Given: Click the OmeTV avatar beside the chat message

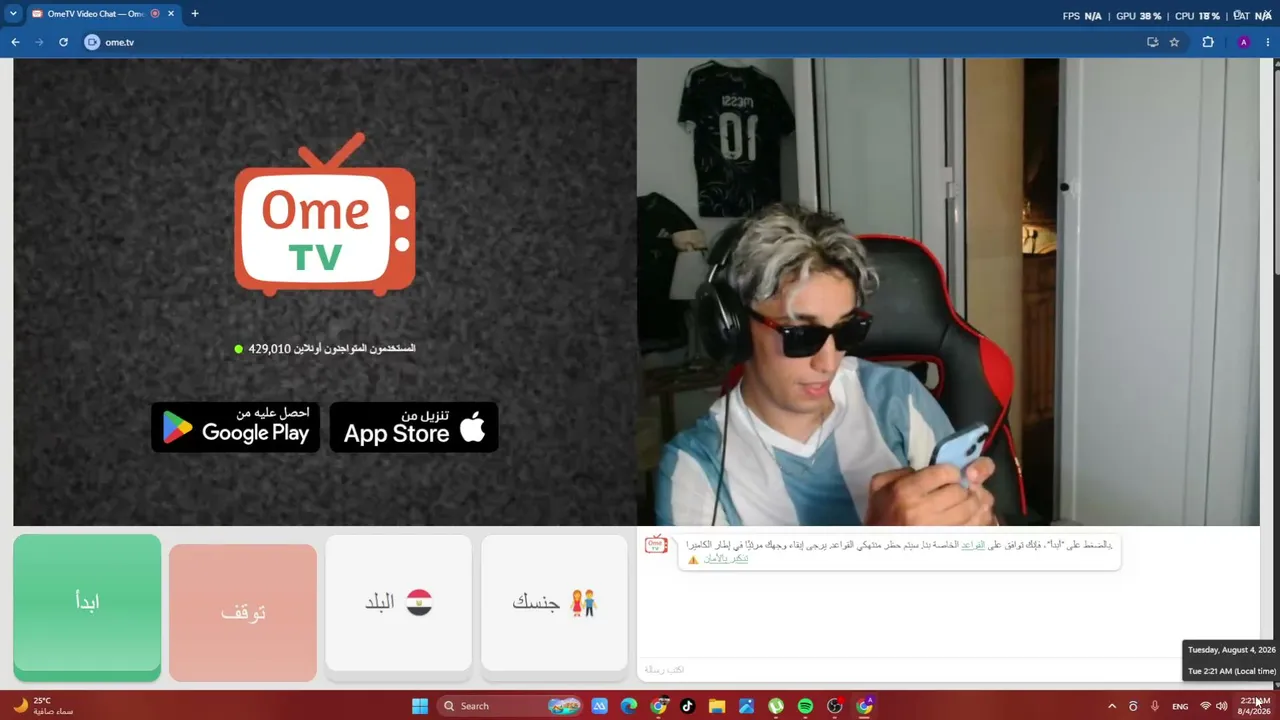Looking at the screenshot, I should tap(656, 545).
